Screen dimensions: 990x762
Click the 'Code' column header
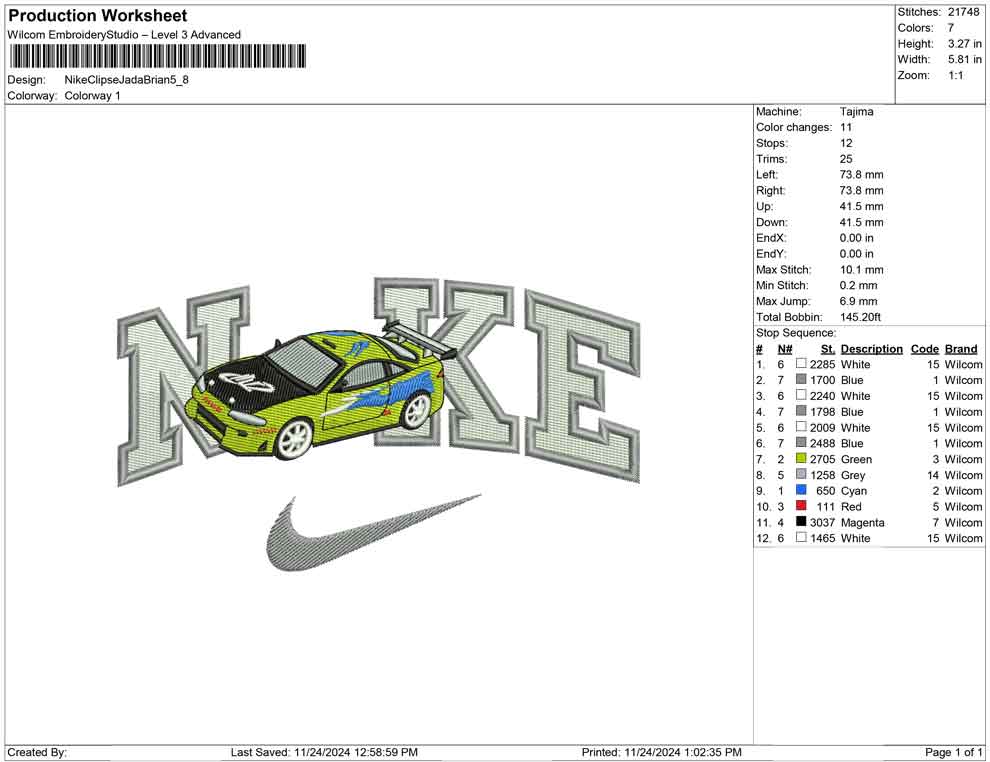[x=925, y=349]
